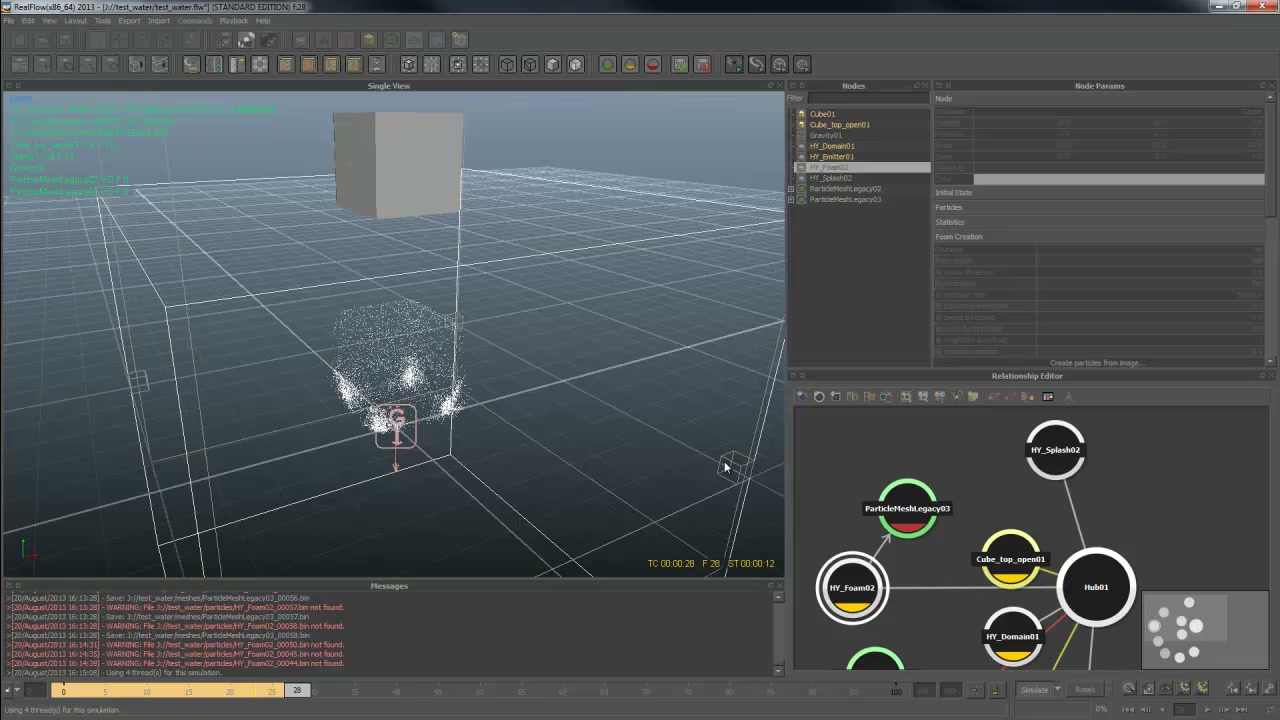Click the Simulate button
Viewport: 1280px width, 720px height.
(x=1035, y=689)
